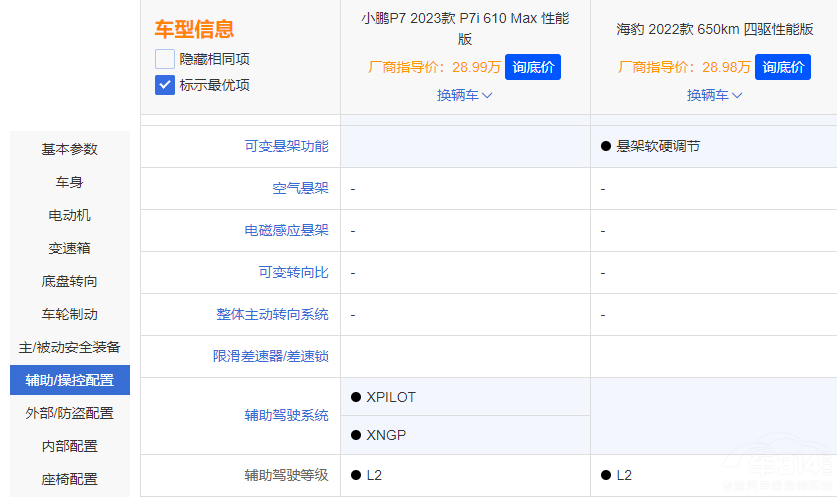Image resolution: width=837 pixels, height=497 pixels.
Task: Click 询底价 button for 海豹
Action: [x=783, y=67]
